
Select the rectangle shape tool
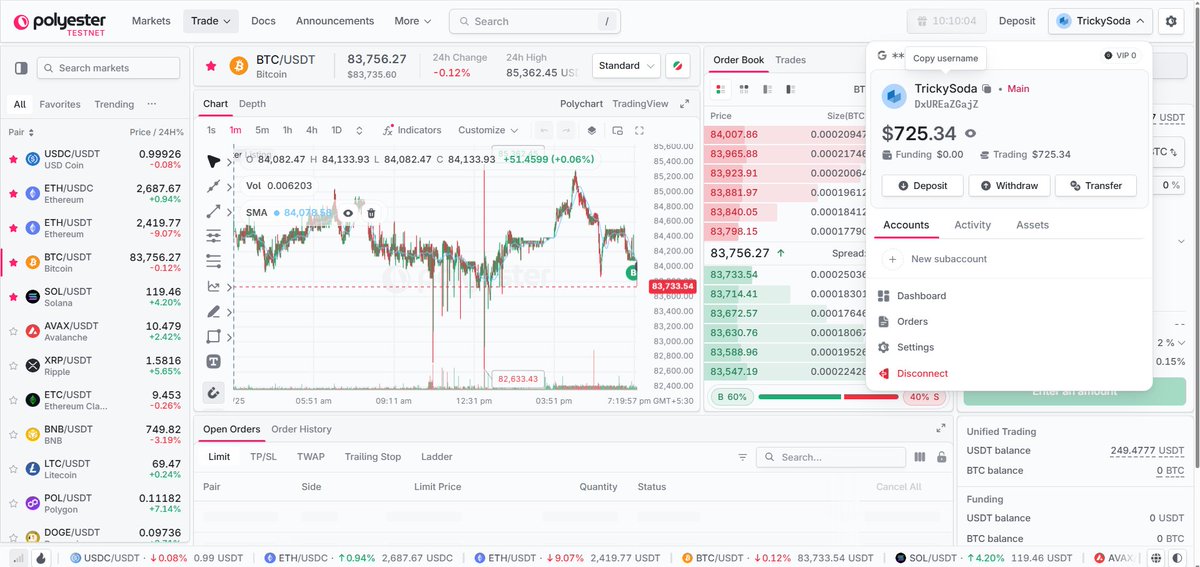pyautogui.click(x=214, y=337)
